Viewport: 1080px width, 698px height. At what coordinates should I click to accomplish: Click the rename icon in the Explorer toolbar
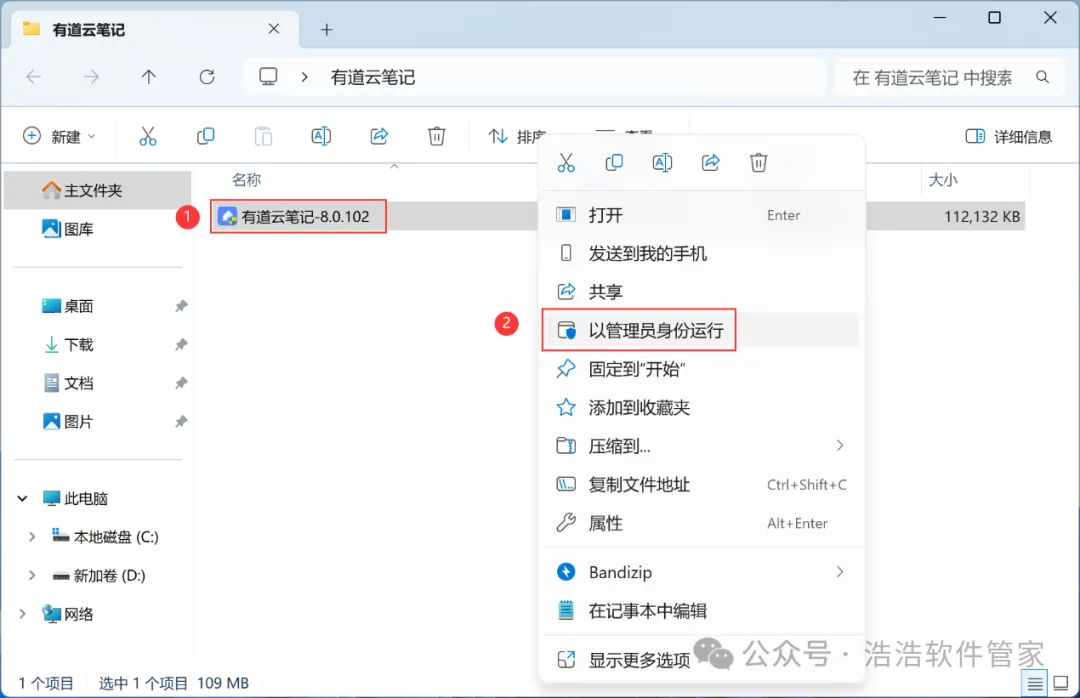tap(321, 136)
